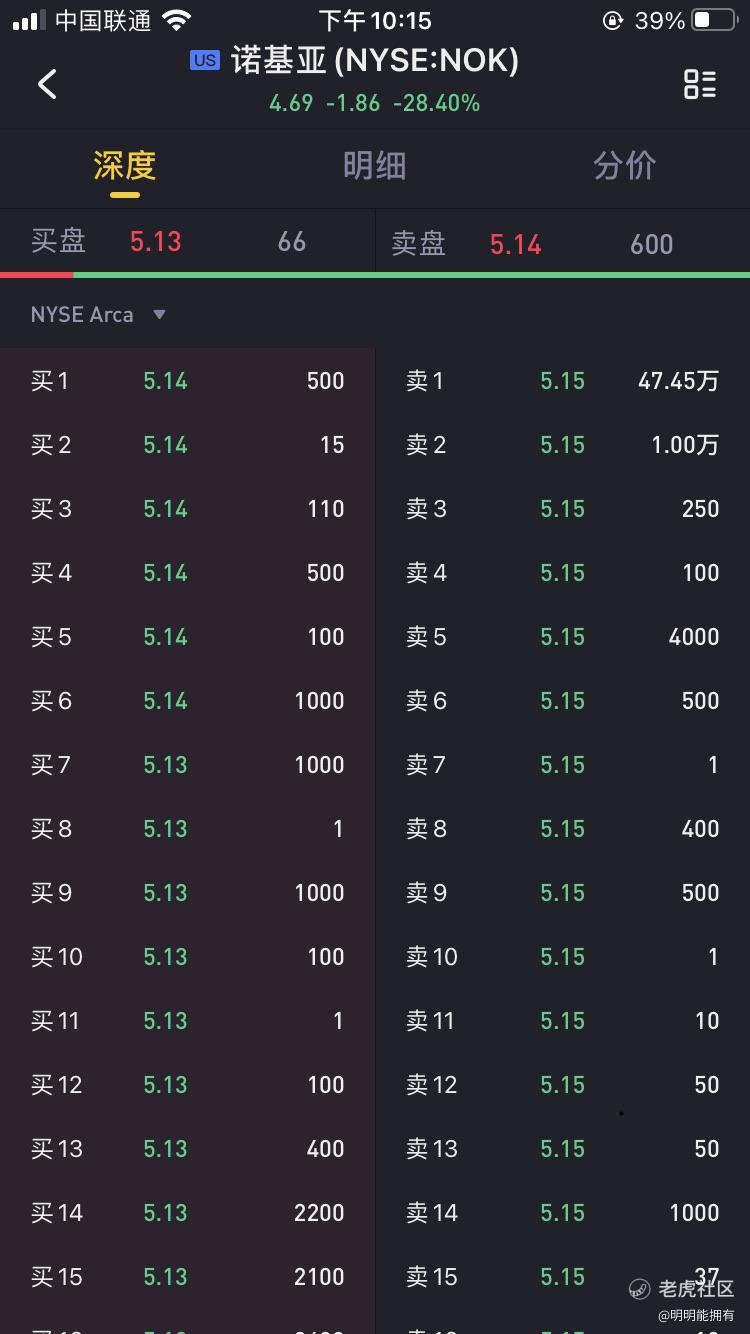The width and height of the screenshot is (750, 1334).
Task: Tap the cellular signal bars icon
Action: 29,20
